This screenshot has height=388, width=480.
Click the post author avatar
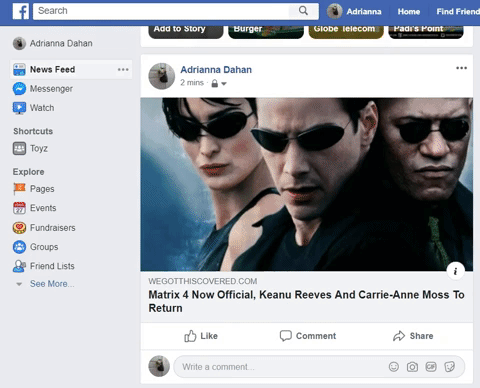[162, 76]
